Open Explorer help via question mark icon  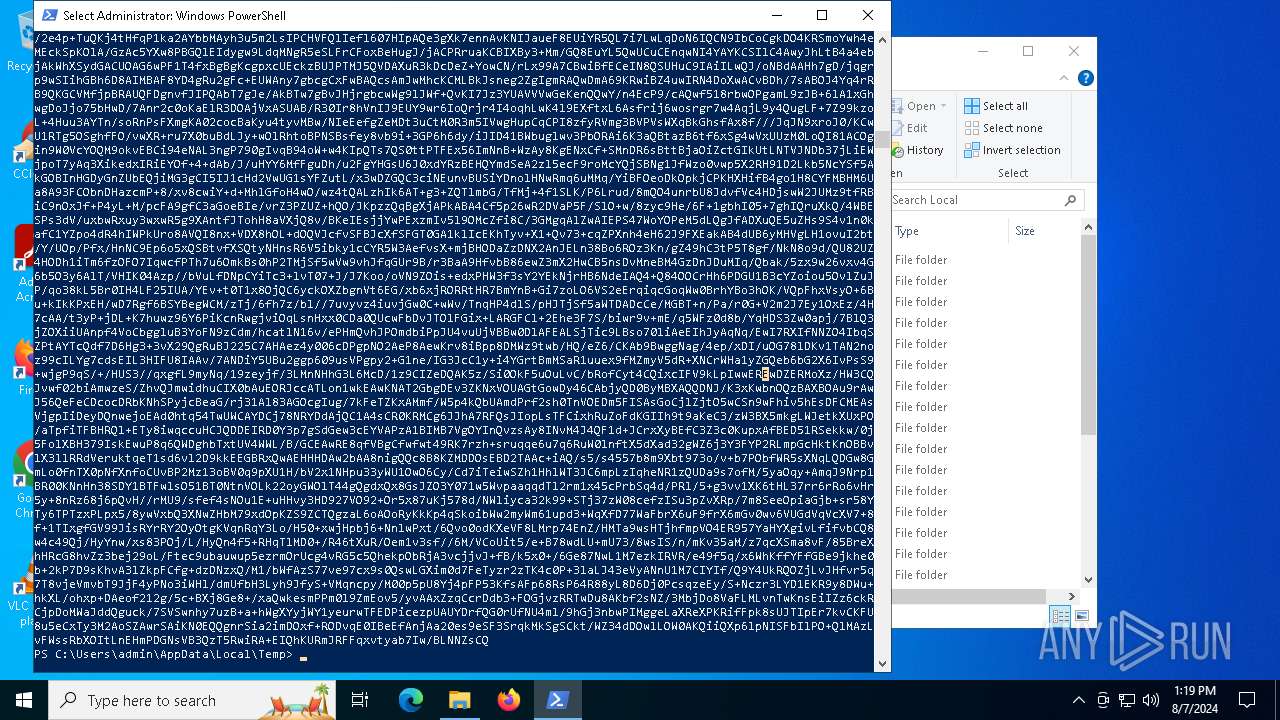[x=1085, y=78]
